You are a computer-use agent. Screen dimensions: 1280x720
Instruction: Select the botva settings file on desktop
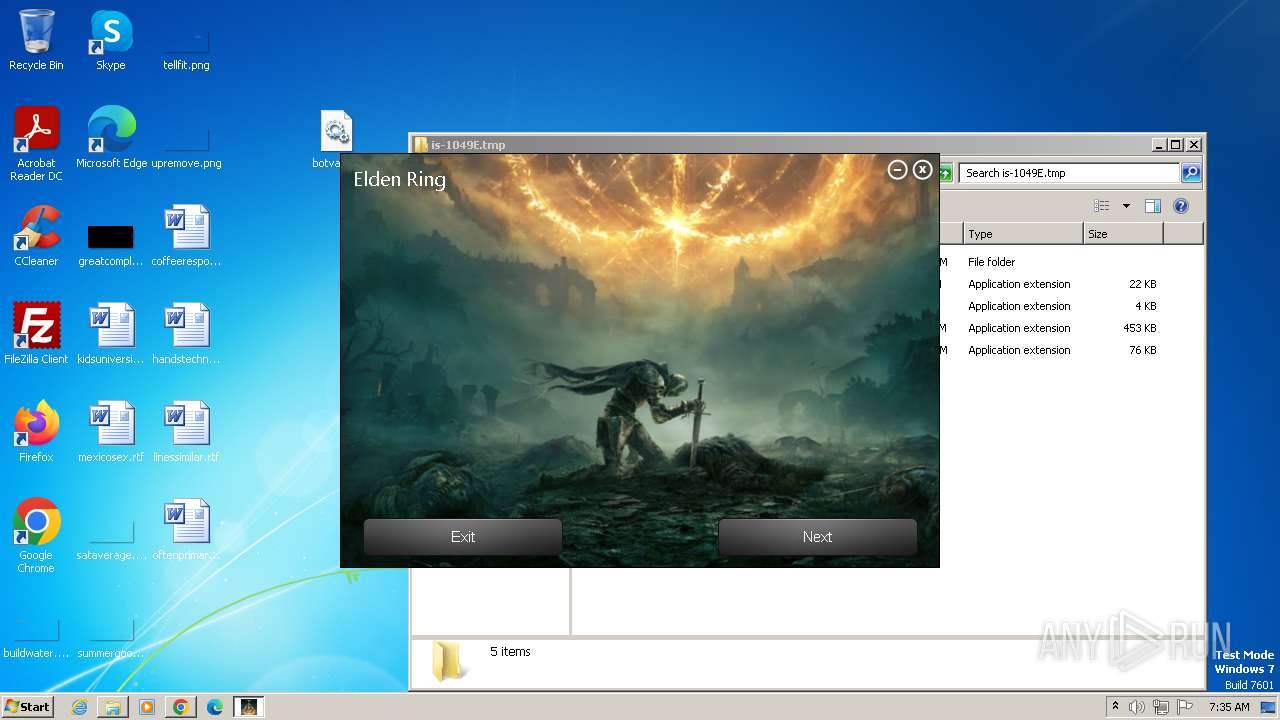pyautogui.click(x=335, y=139)
